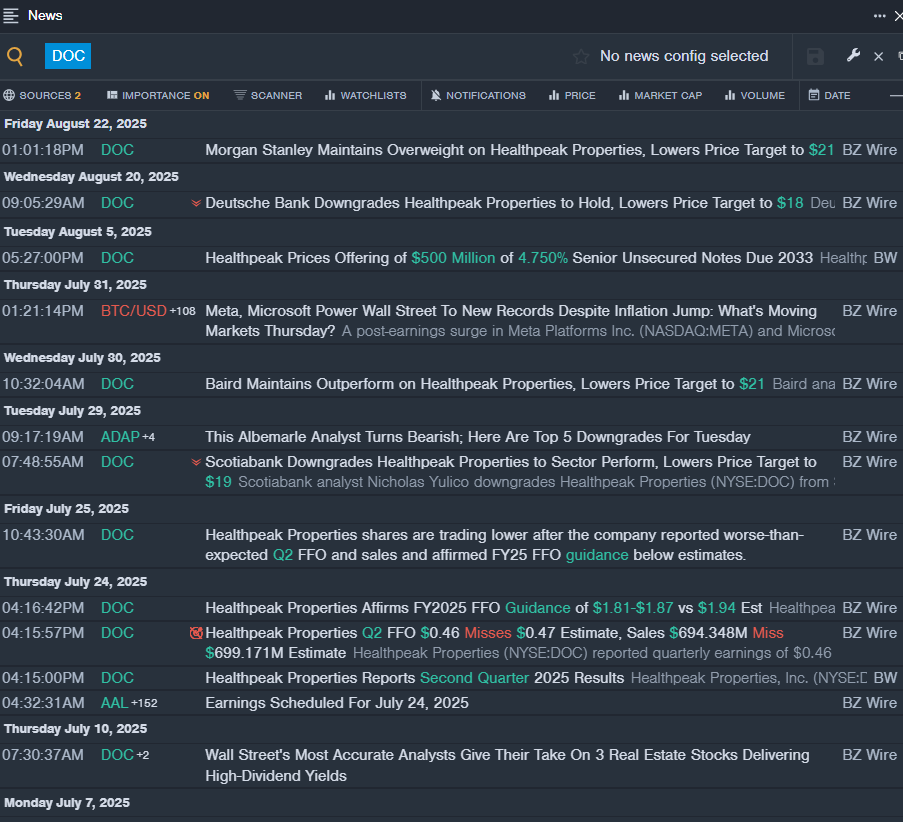Click the save config floppy icon

[815, 56]
